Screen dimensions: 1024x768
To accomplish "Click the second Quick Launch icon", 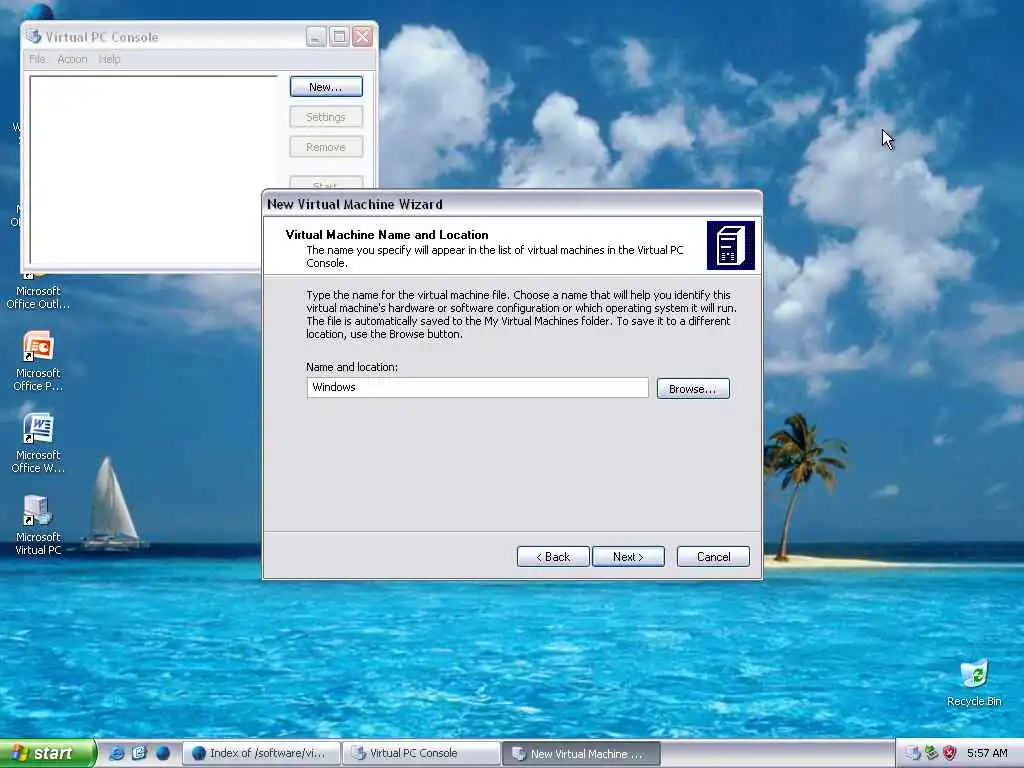I will [x=139, y=753].
